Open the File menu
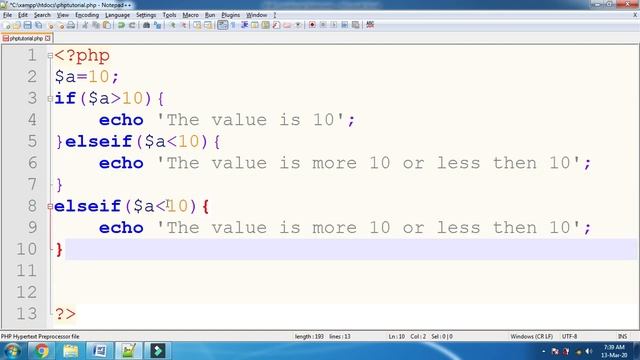The image size is (640, 360). (7, 15)
